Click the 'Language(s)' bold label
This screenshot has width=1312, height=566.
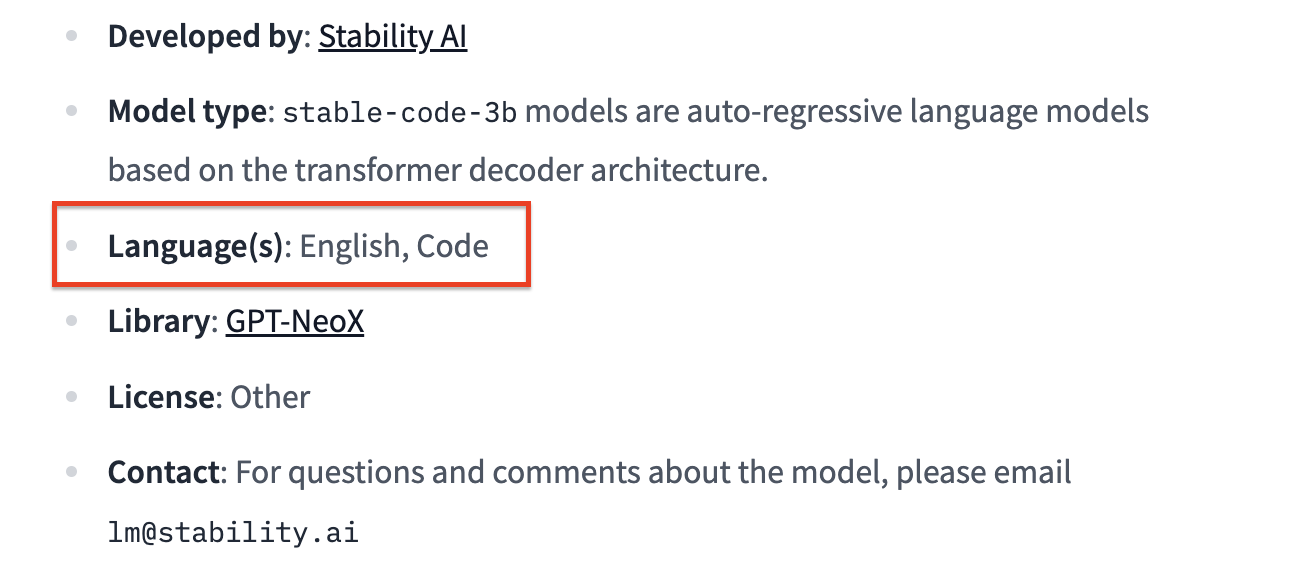tap(196, 246)
